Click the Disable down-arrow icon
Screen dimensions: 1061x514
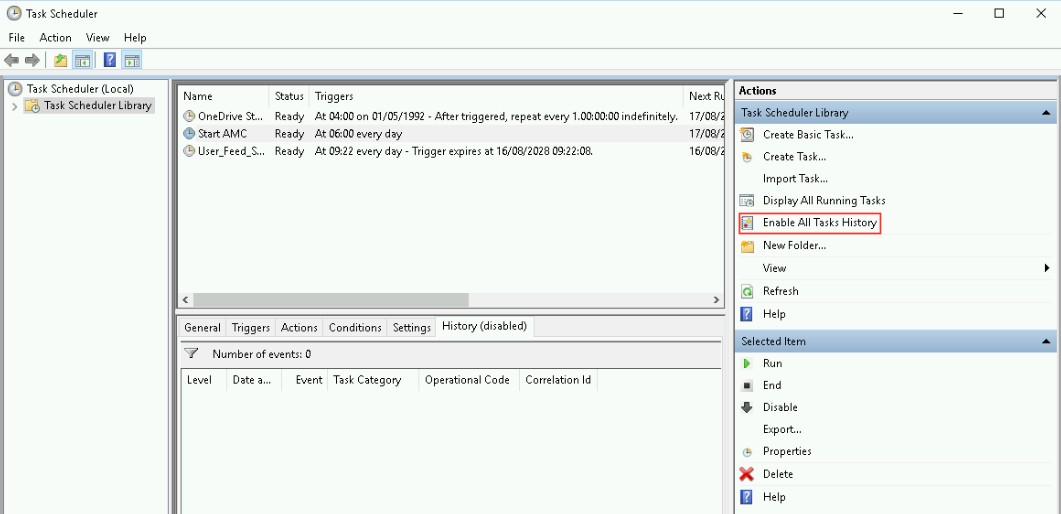click(747, 408)
